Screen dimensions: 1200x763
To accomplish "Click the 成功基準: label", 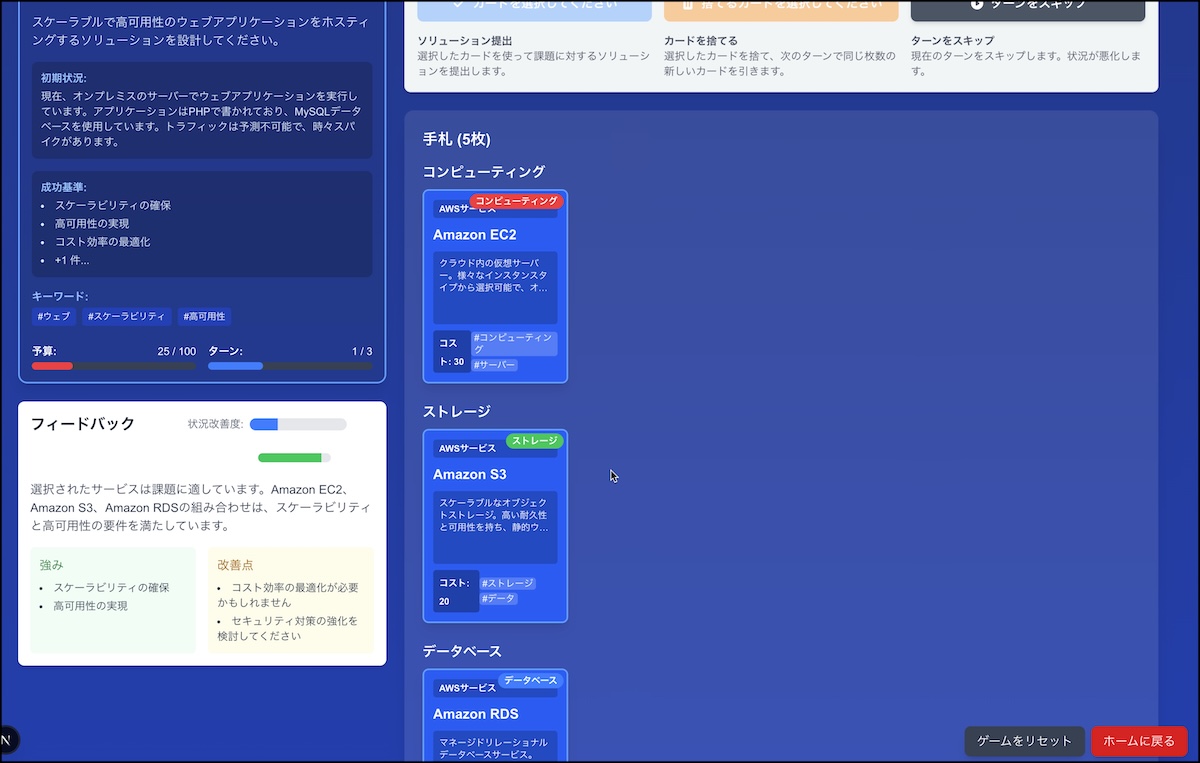I will pos(63,187).
